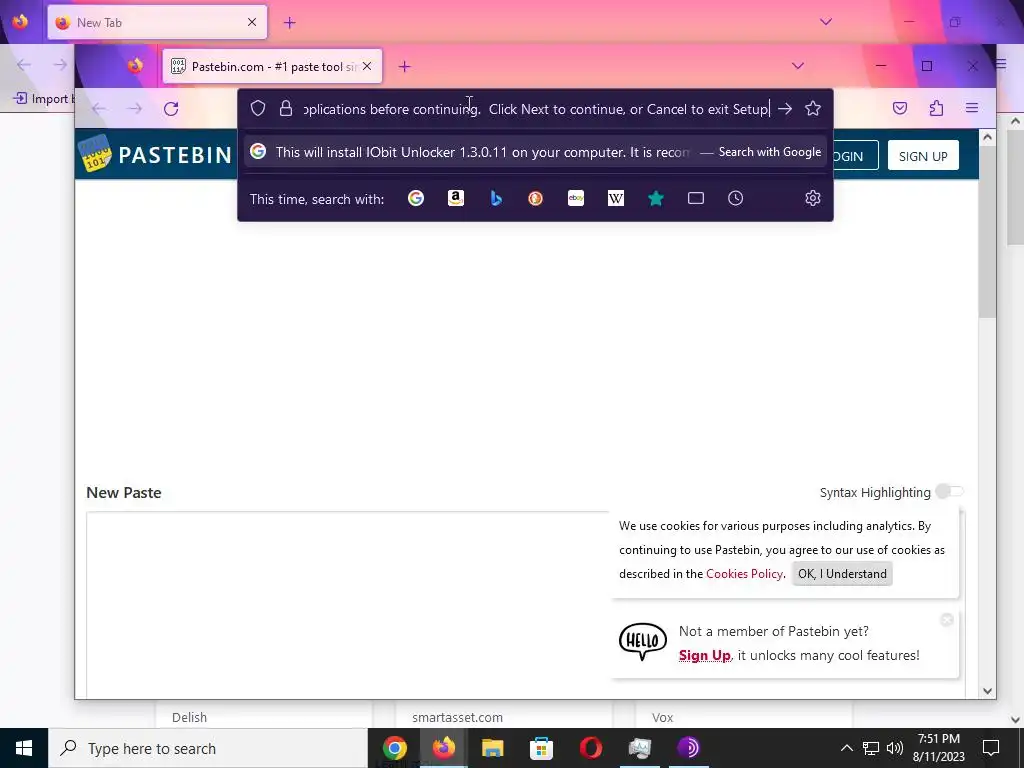The image size is (1024, 768).
Task: Click the volume speaker tray icon
Action: pyautogui.click(x=895, y=748)
